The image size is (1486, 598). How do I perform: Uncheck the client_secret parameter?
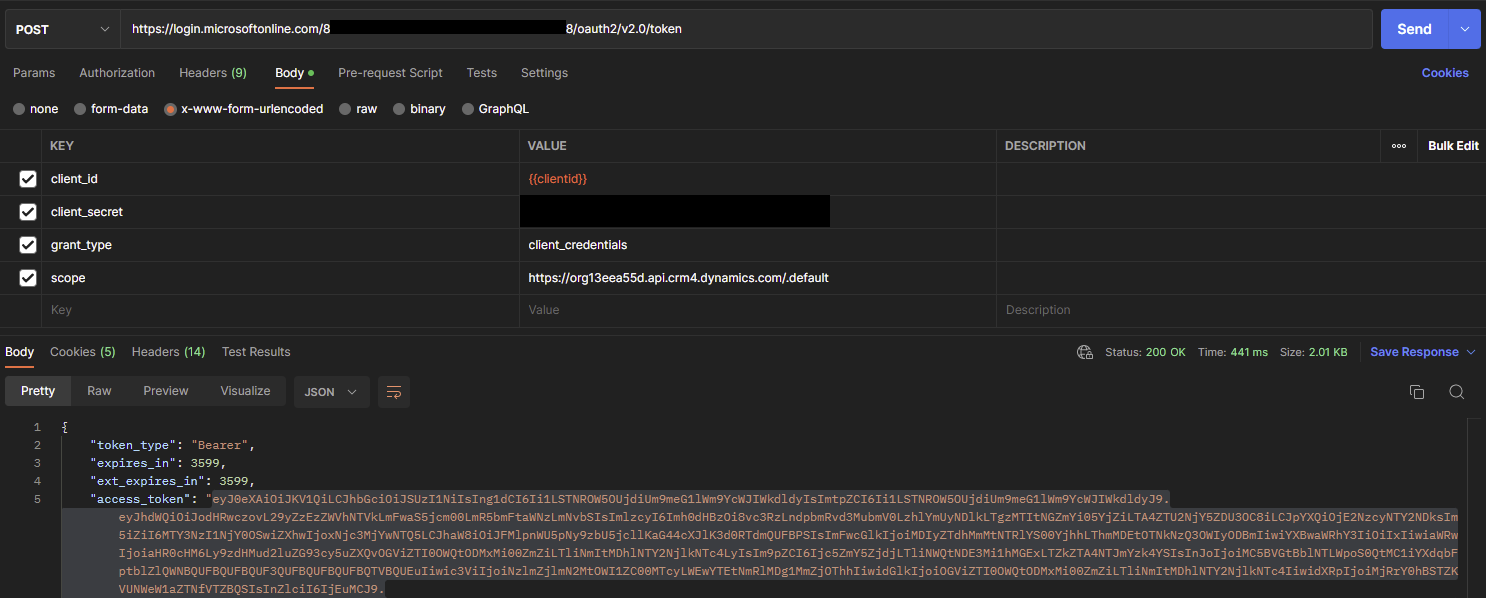point(28,211)
